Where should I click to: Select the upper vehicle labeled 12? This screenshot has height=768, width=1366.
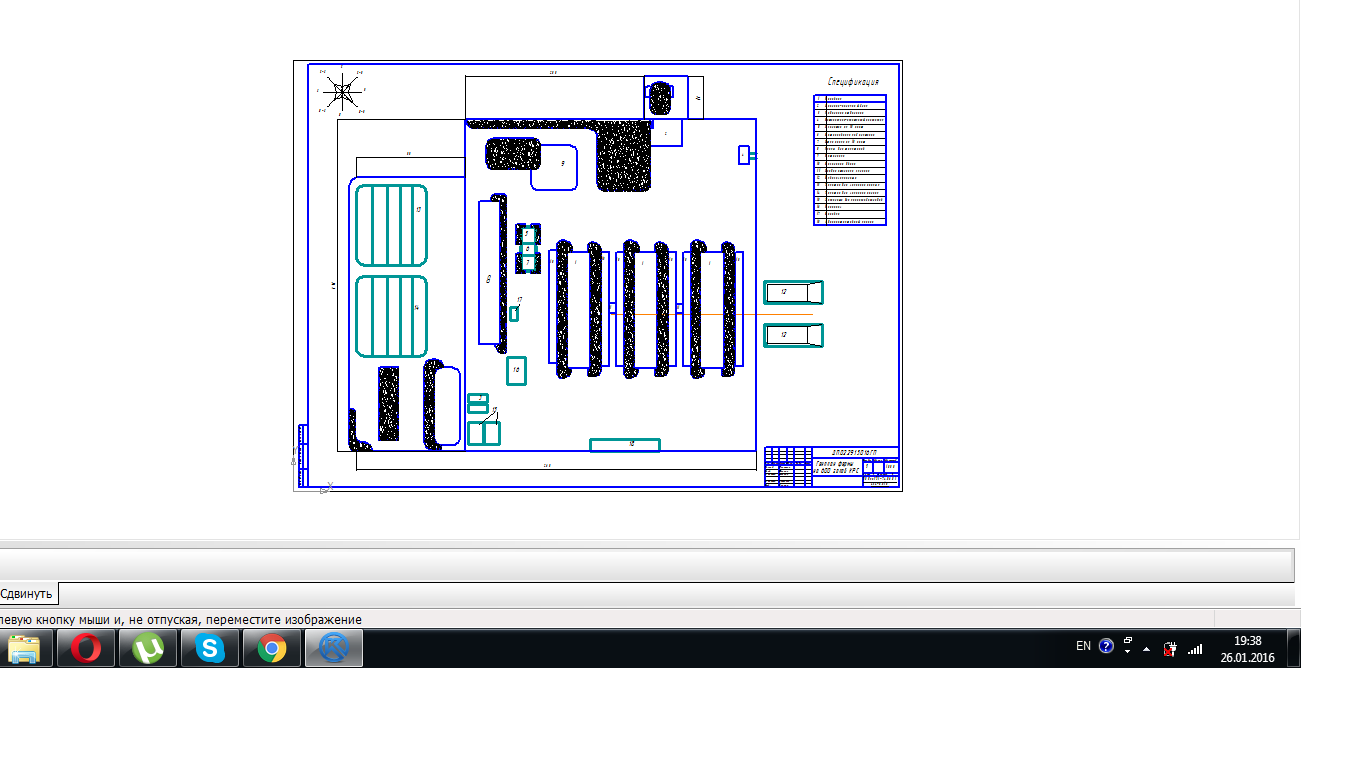point(793,292)
